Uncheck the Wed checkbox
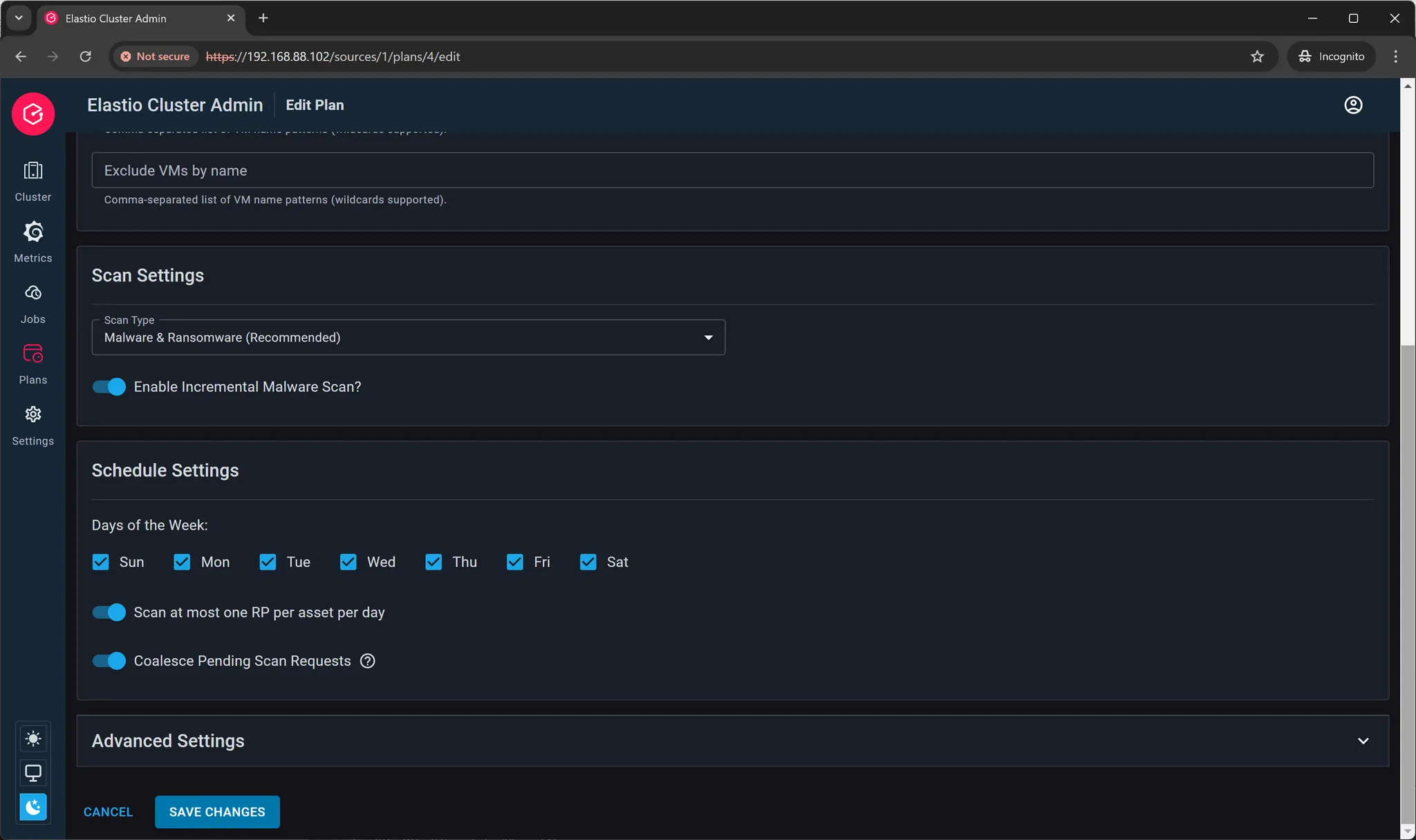 pyautogui.click(x=348, y=562)
